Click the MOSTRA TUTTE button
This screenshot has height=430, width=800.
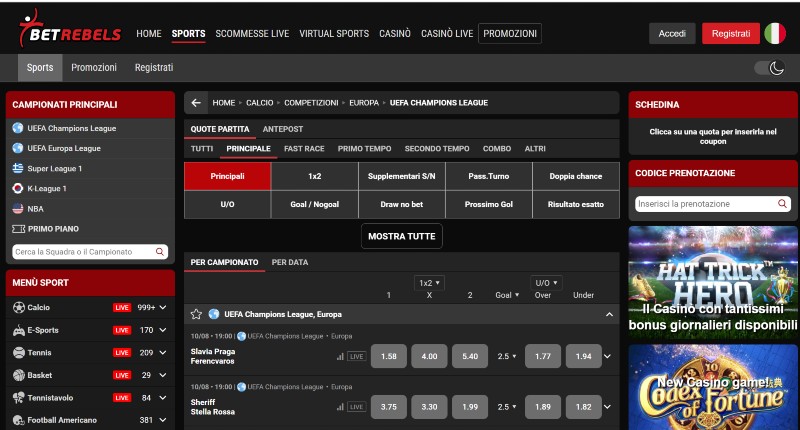point(402,236)
